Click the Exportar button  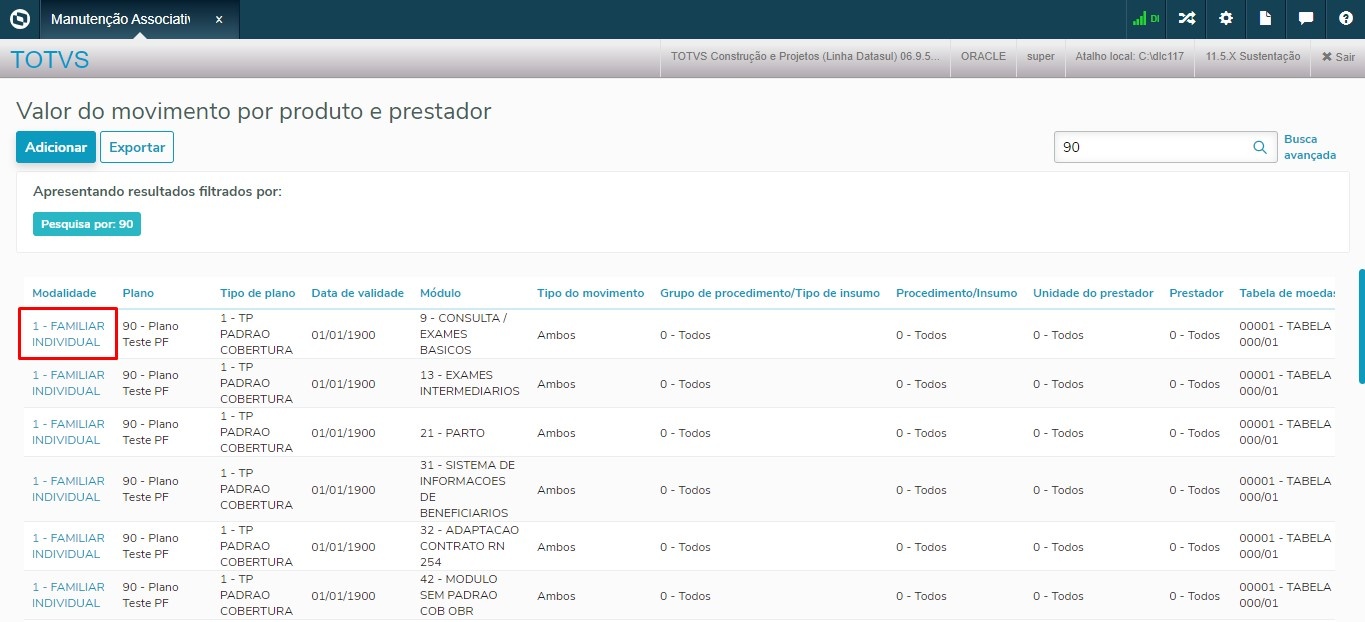[x=137, y=147]
